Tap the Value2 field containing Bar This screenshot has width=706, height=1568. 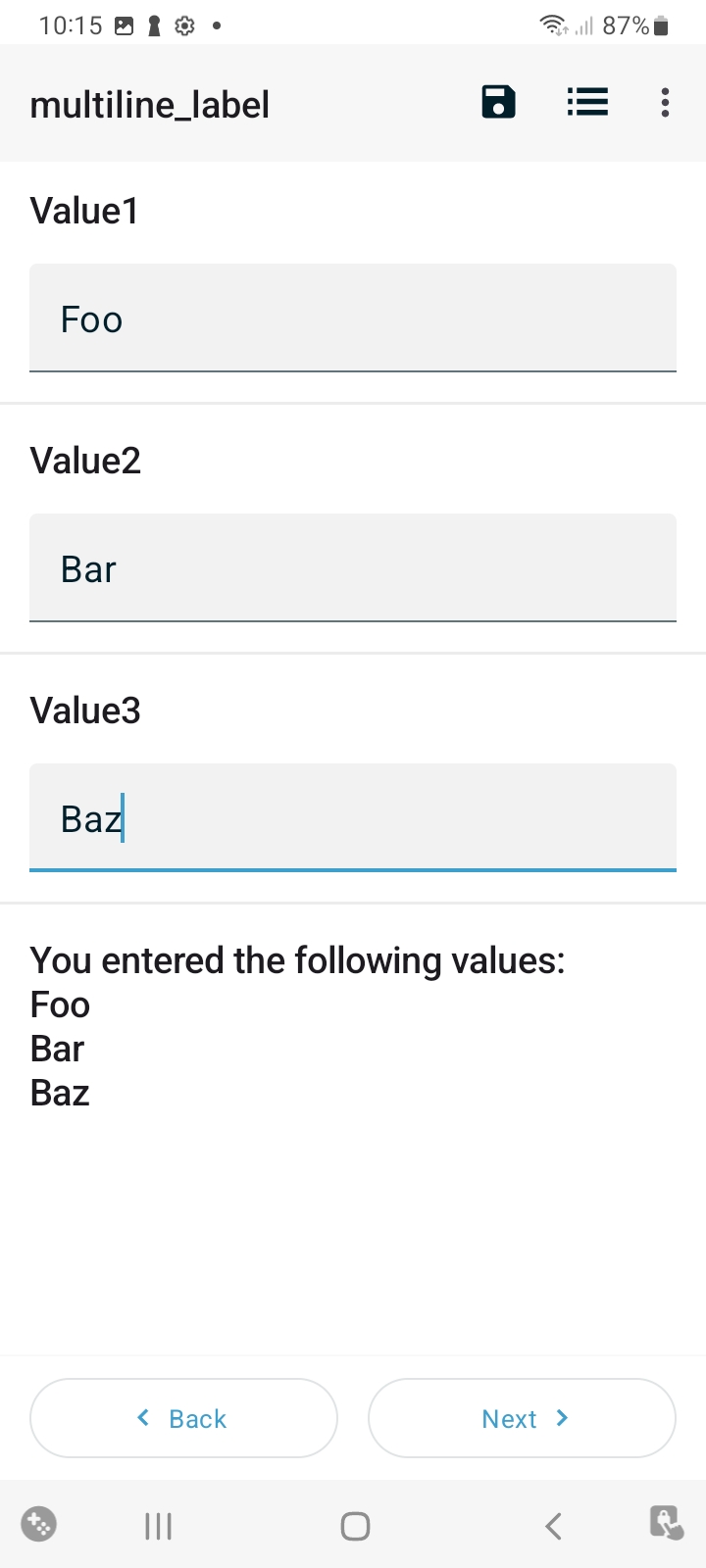click(353, 568)
